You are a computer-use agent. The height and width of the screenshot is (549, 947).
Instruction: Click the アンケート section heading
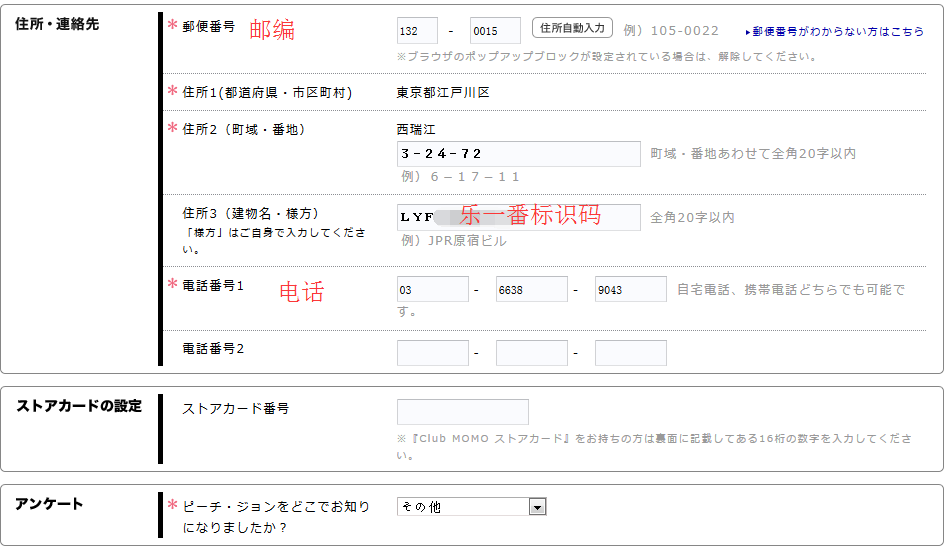[49, 504]
